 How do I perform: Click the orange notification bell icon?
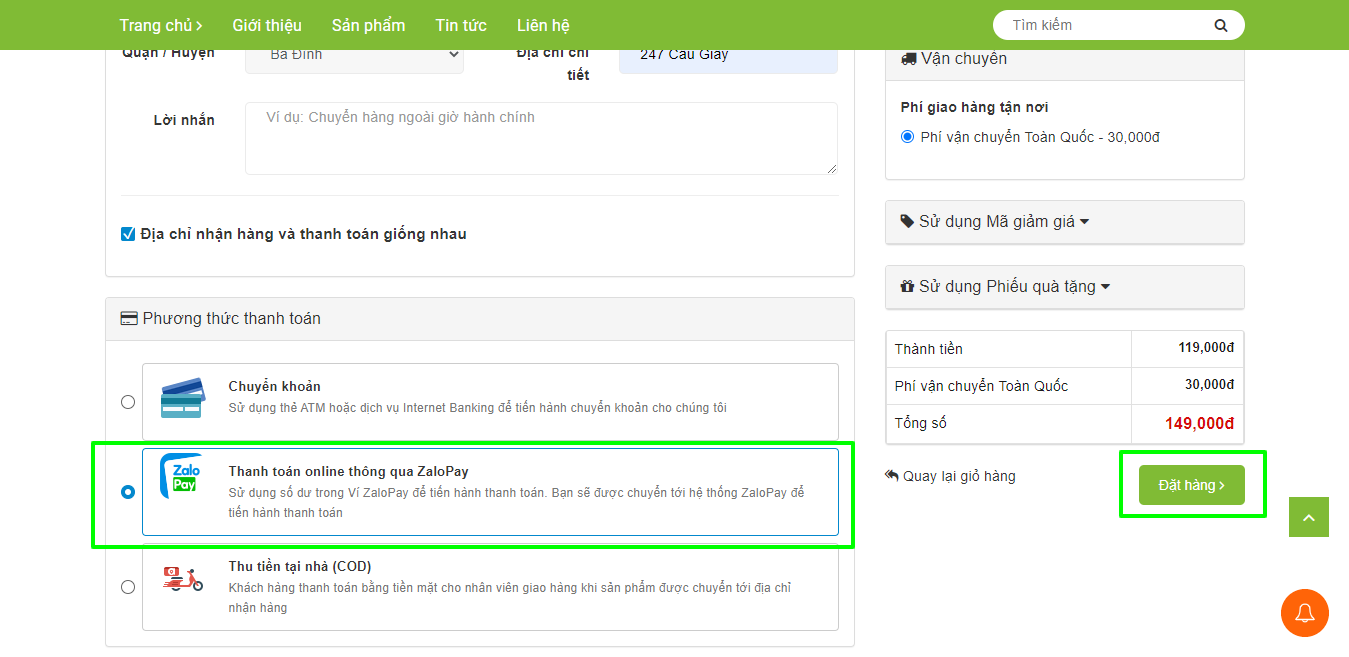(x=1305, y=613)
